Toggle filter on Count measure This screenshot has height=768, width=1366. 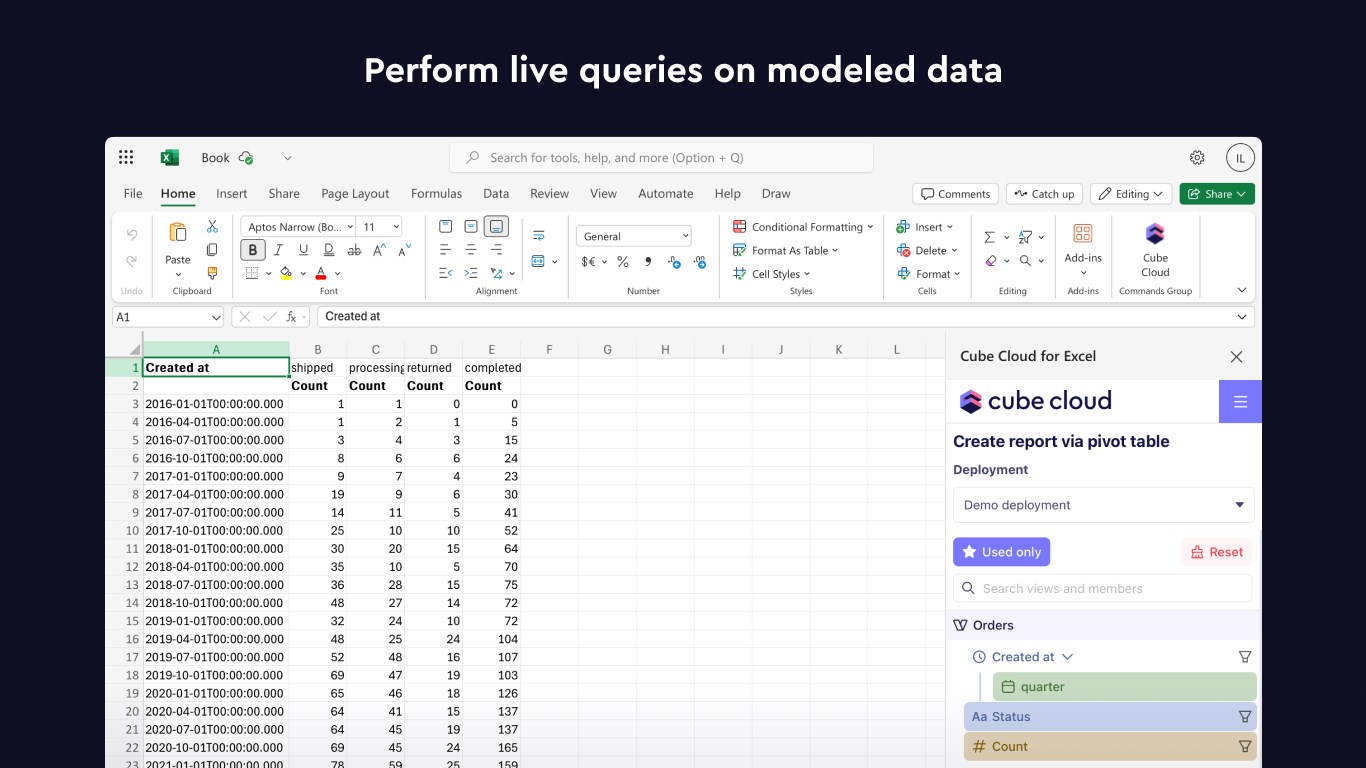point(1245,746)
